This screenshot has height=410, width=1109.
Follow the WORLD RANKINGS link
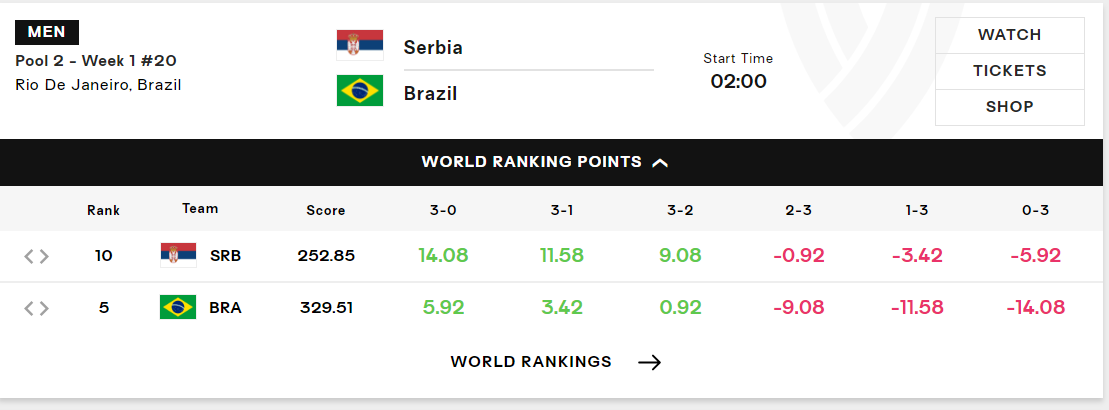point(531,362)
